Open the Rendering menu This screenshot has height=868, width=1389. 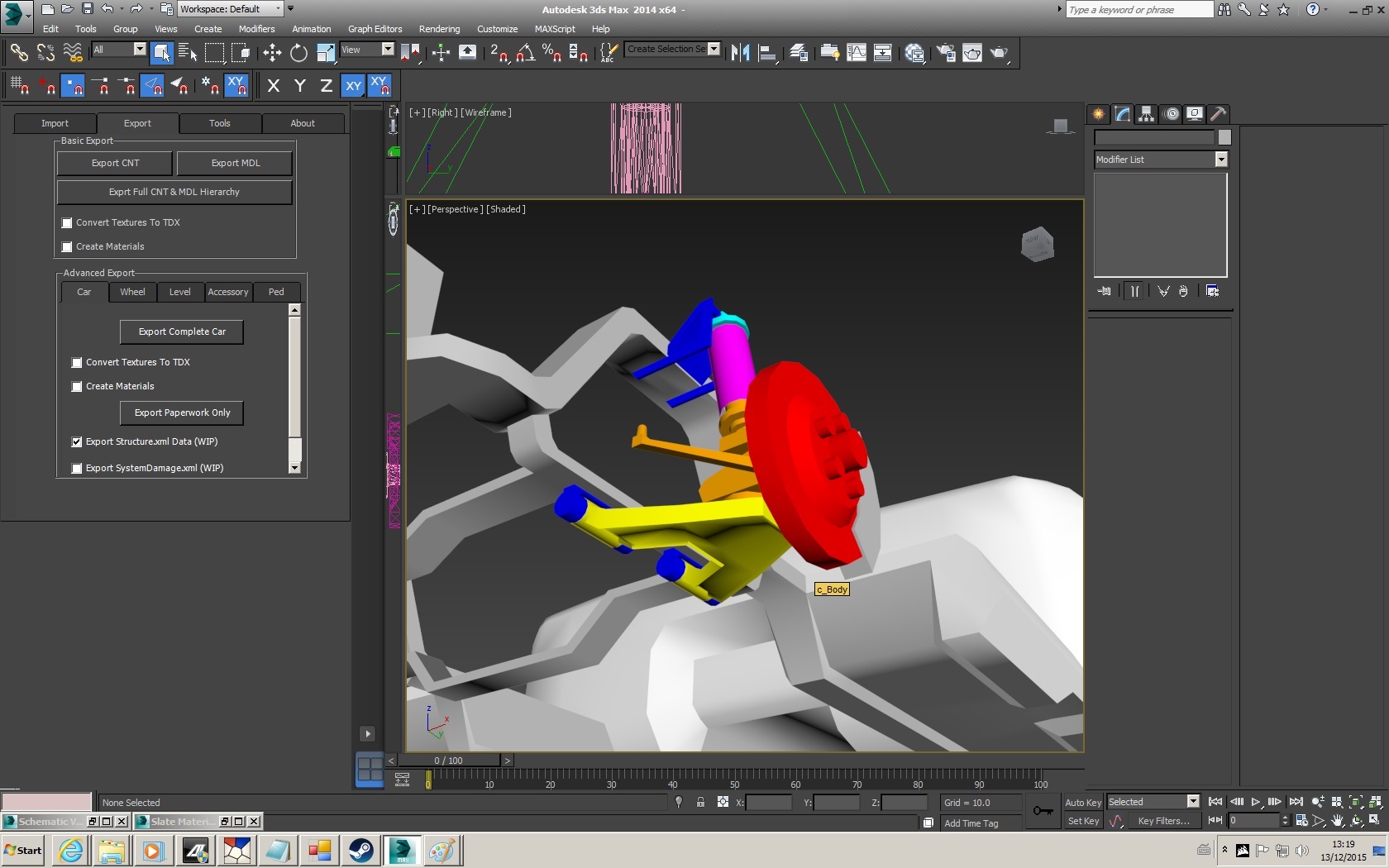439,29
